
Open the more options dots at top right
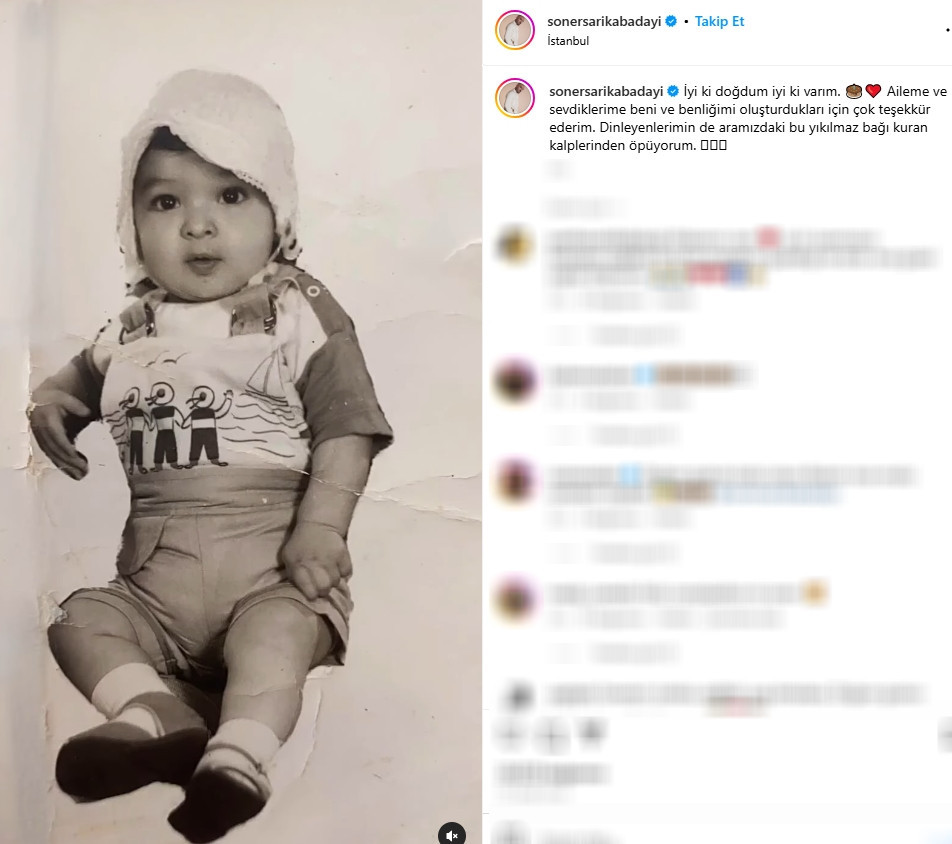(x=947, y=29)
